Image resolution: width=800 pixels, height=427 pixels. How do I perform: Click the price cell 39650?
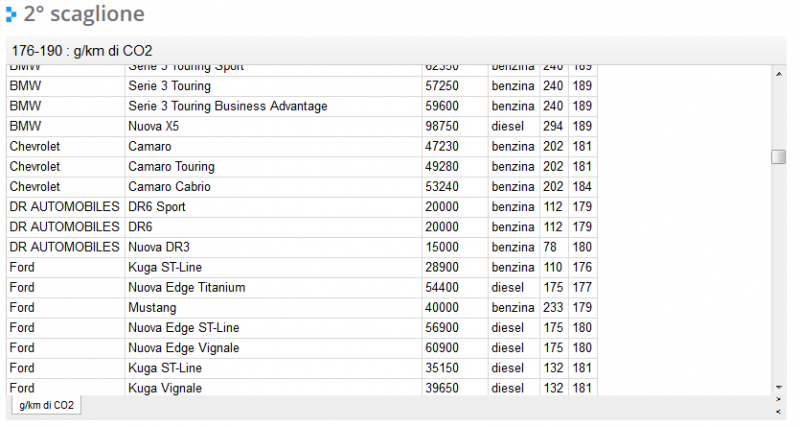(x=455, y=387)
